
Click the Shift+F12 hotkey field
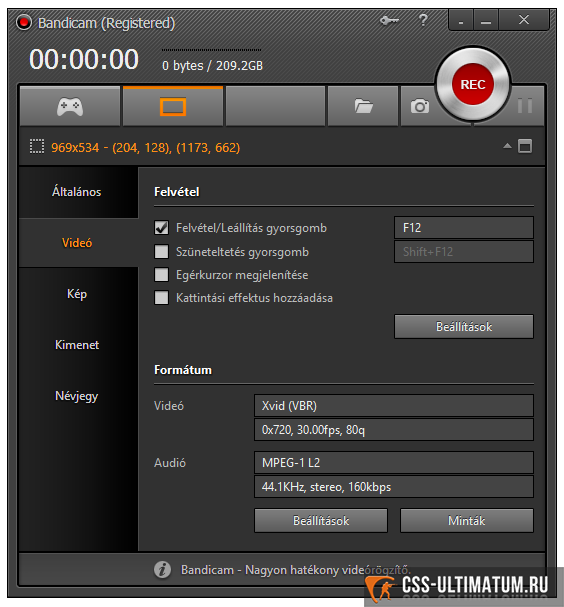coord(464,252)
